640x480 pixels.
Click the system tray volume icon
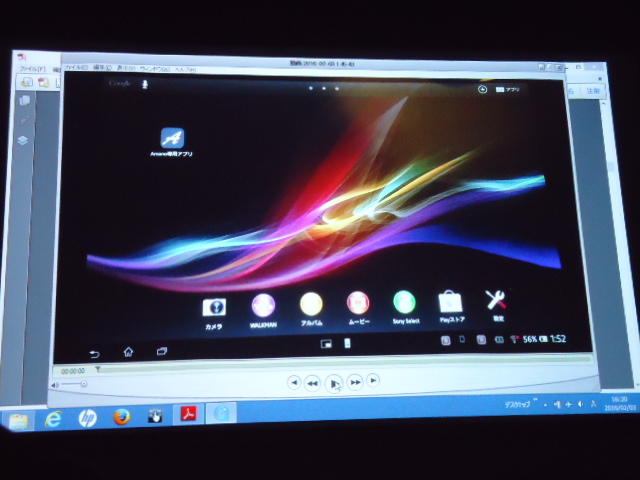coord(581,404)
